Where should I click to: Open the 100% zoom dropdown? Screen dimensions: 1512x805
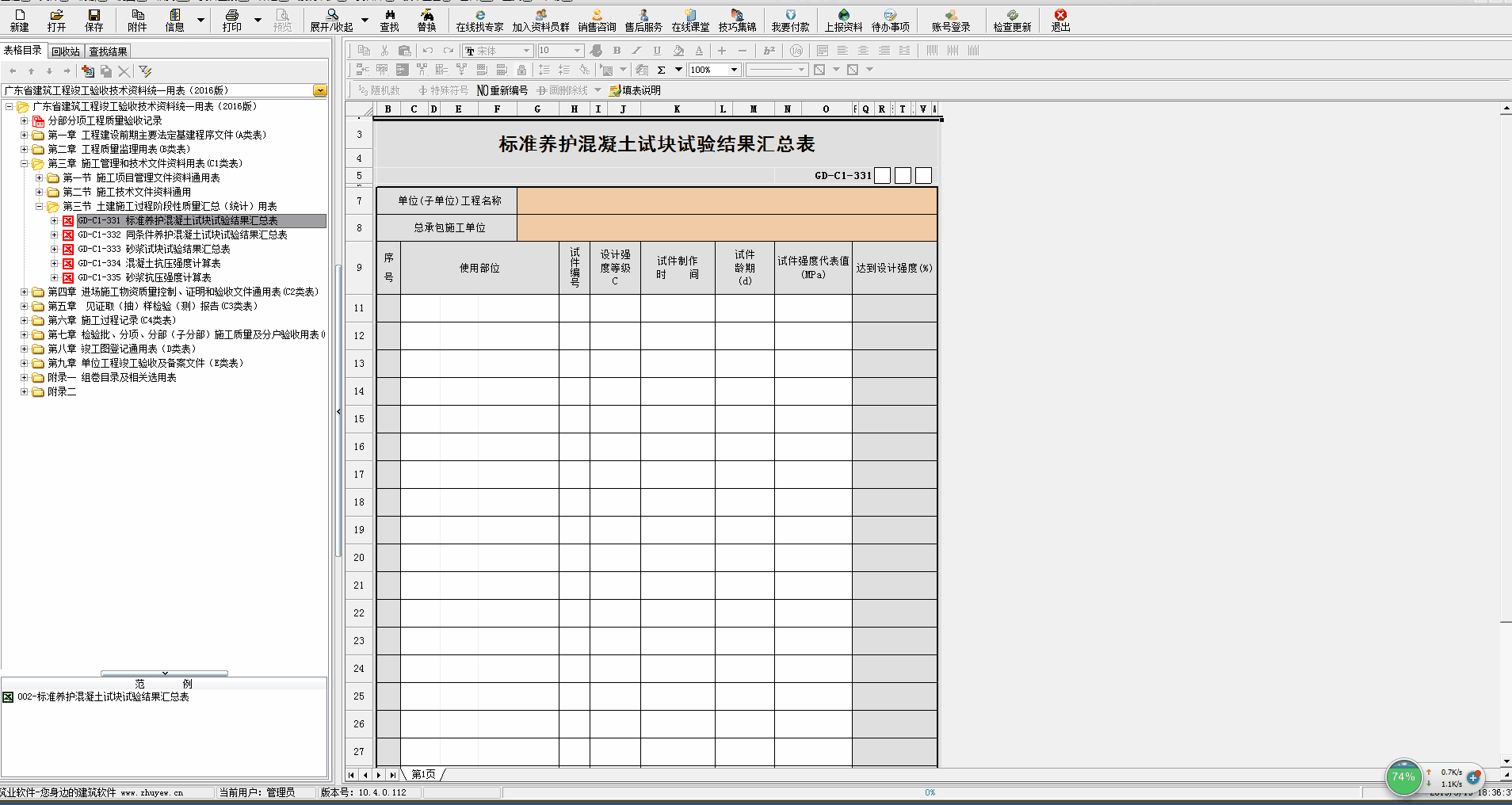click(734, 70)
